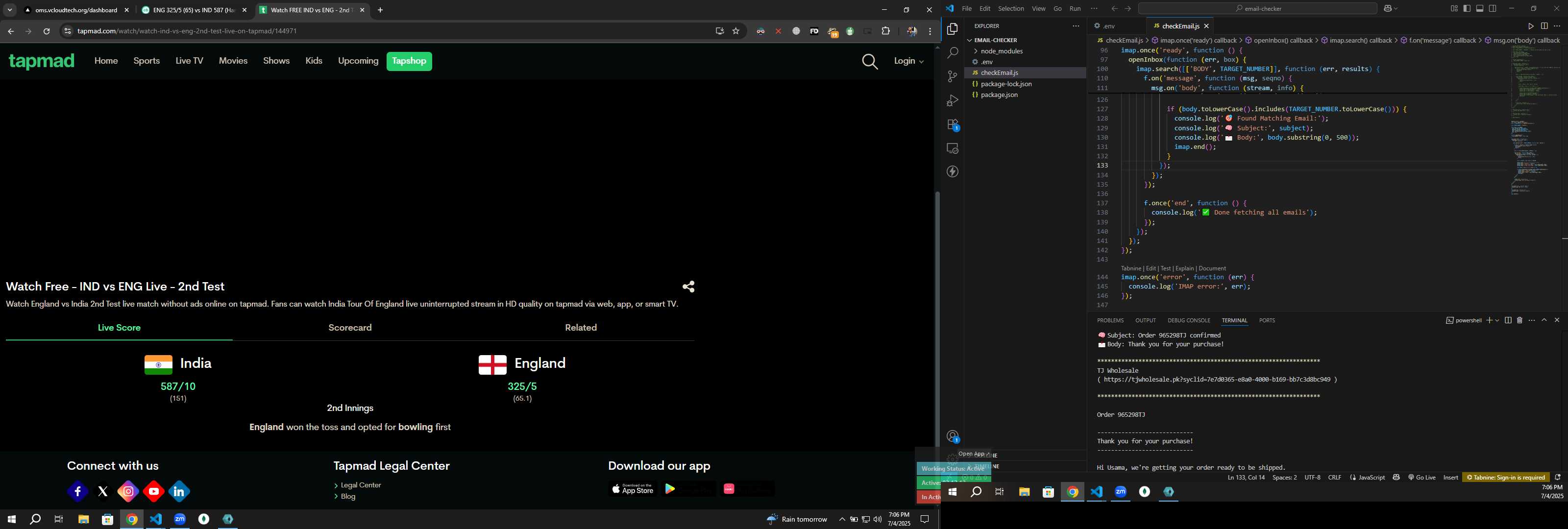Open the hidden VS Code menu items ellipsis
The width and height of the screenshot is (1568, 529).
[x=1094, y=8]
